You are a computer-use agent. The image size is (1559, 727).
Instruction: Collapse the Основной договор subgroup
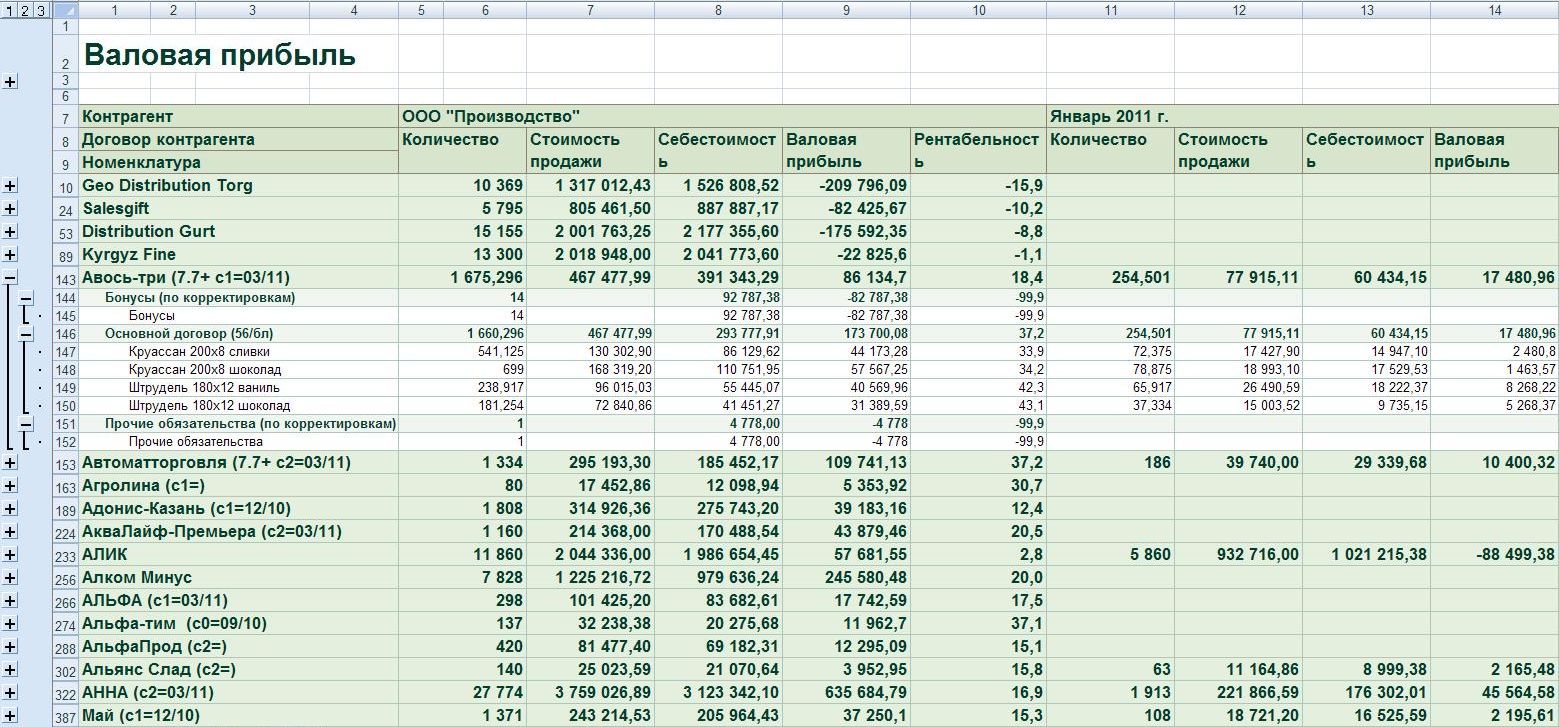click(26, 333)
